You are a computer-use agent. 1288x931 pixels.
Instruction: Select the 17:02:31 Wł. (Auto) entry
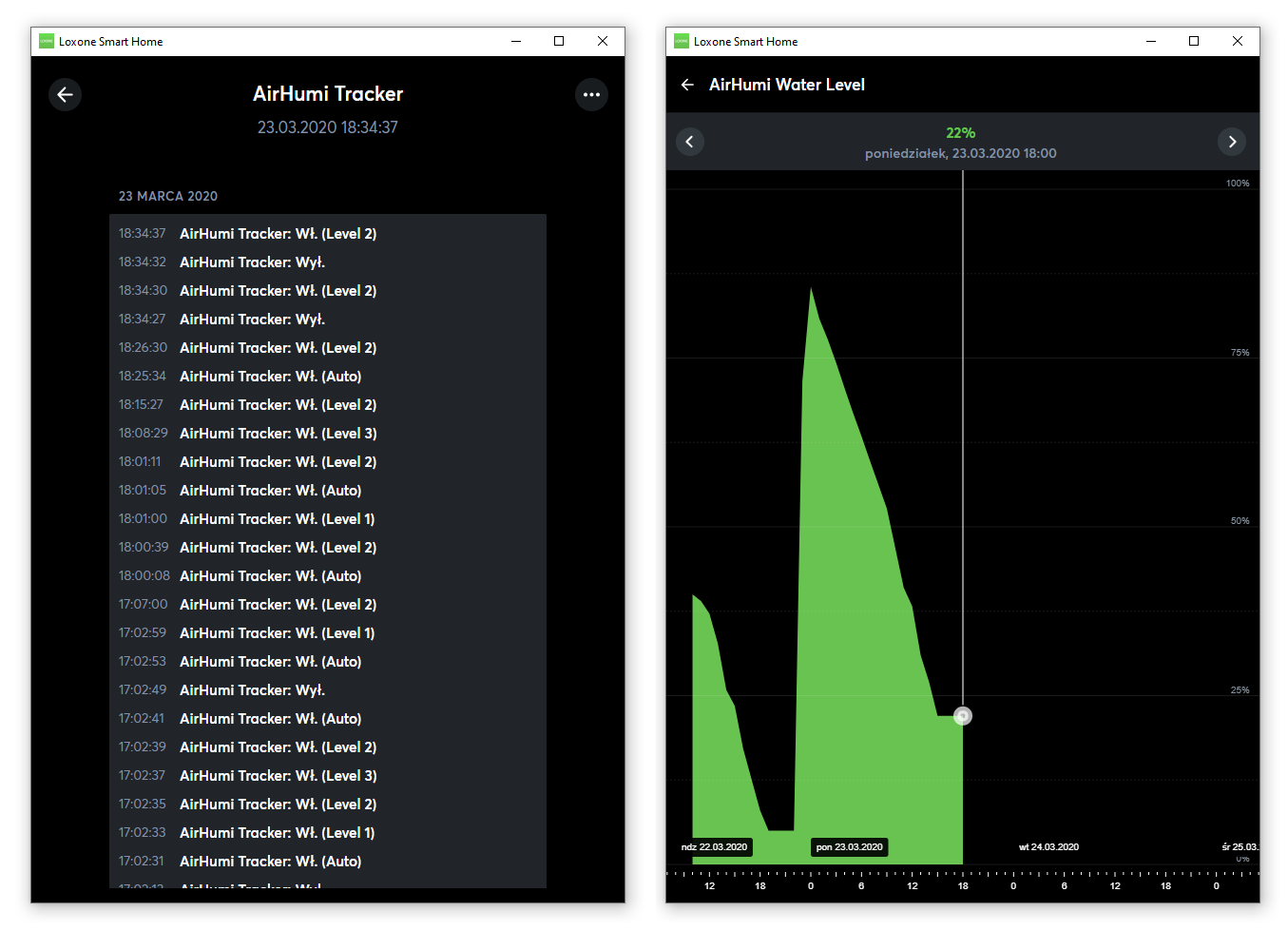328,862
